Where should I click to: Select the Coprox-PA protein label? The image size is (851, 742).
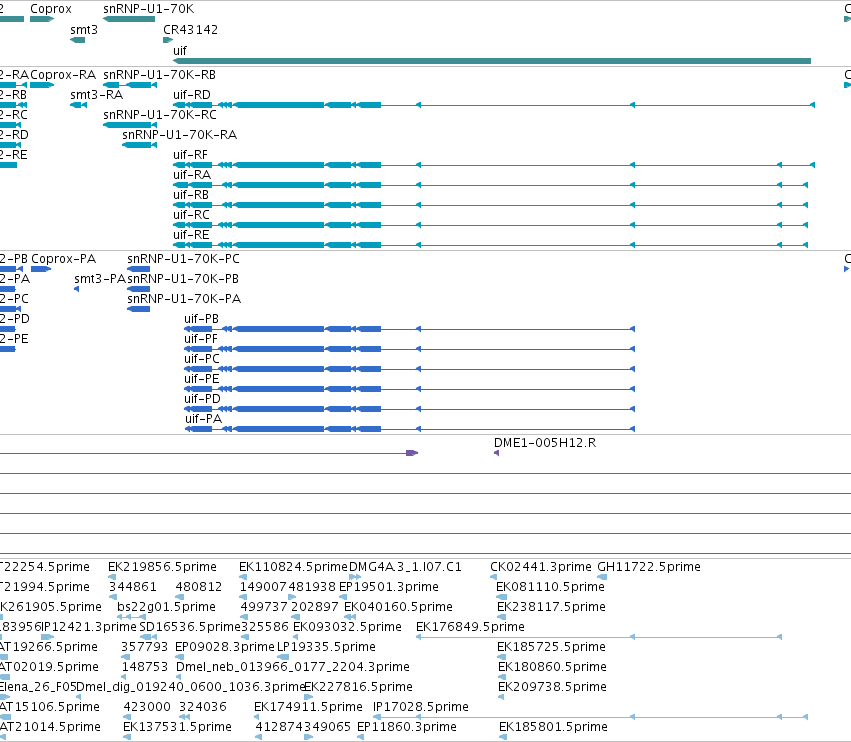click(x=63, y=259)
